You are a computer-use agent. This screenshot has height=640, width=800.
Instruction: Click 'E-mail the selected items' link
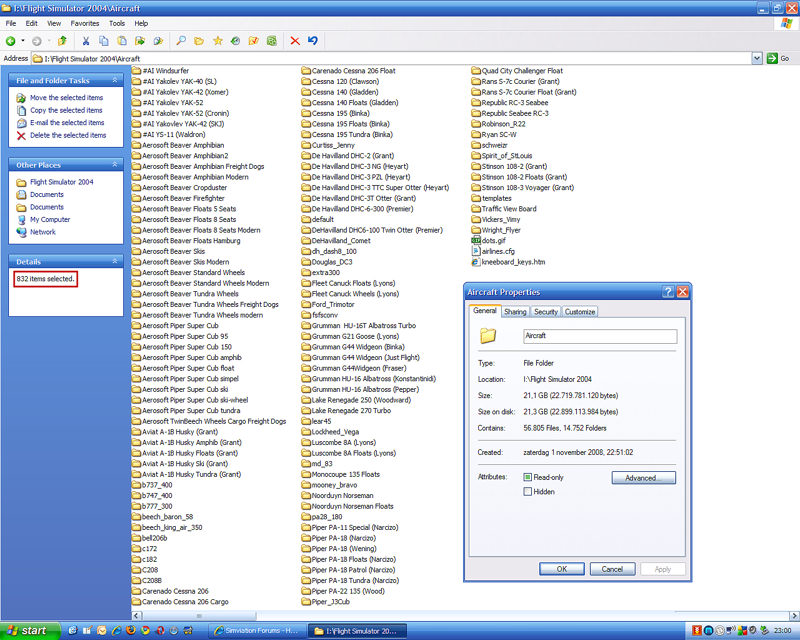67,122
